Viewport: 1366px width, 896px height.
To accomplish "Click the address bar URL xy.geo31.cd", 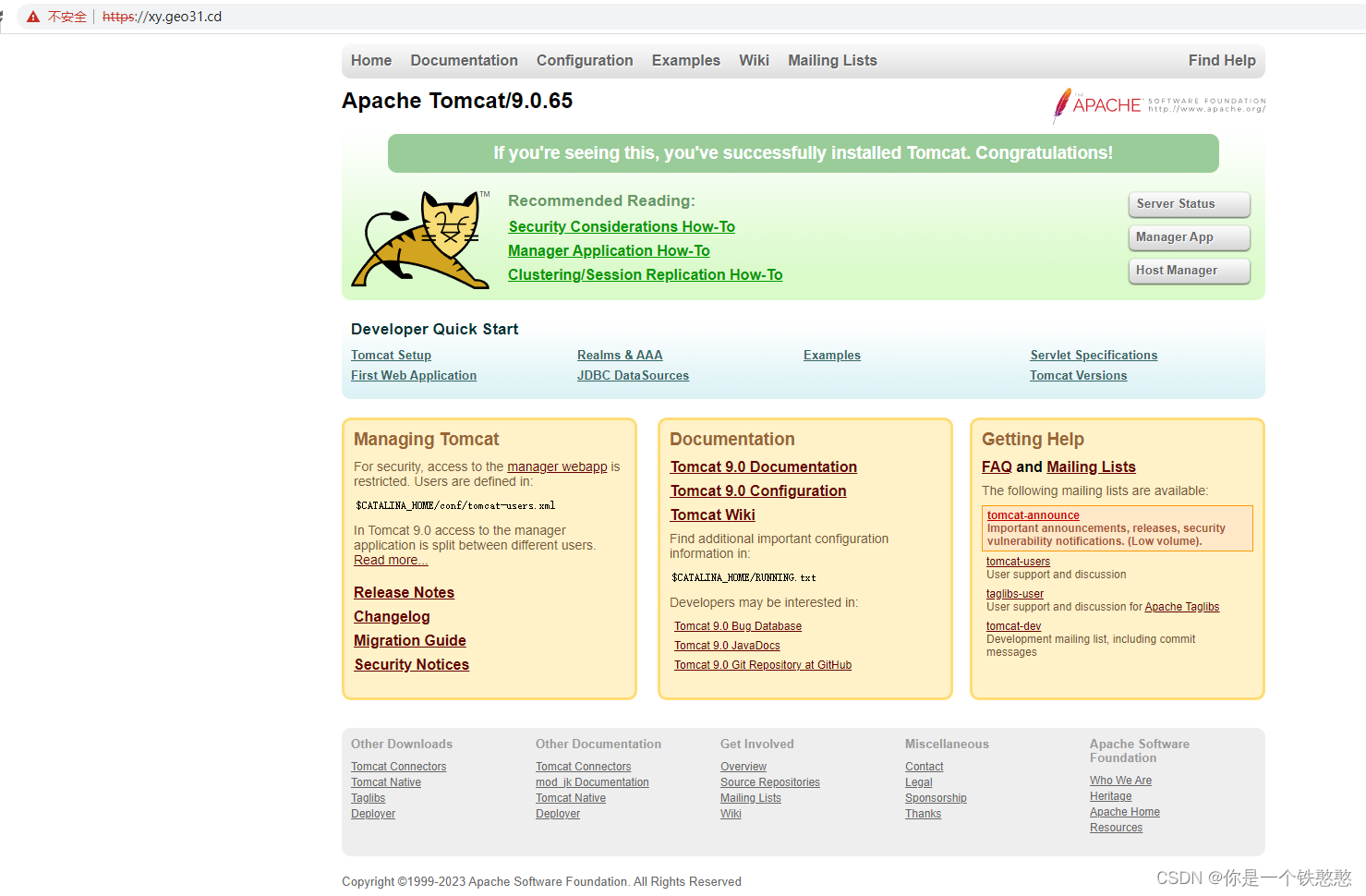I will coord(162,17).
